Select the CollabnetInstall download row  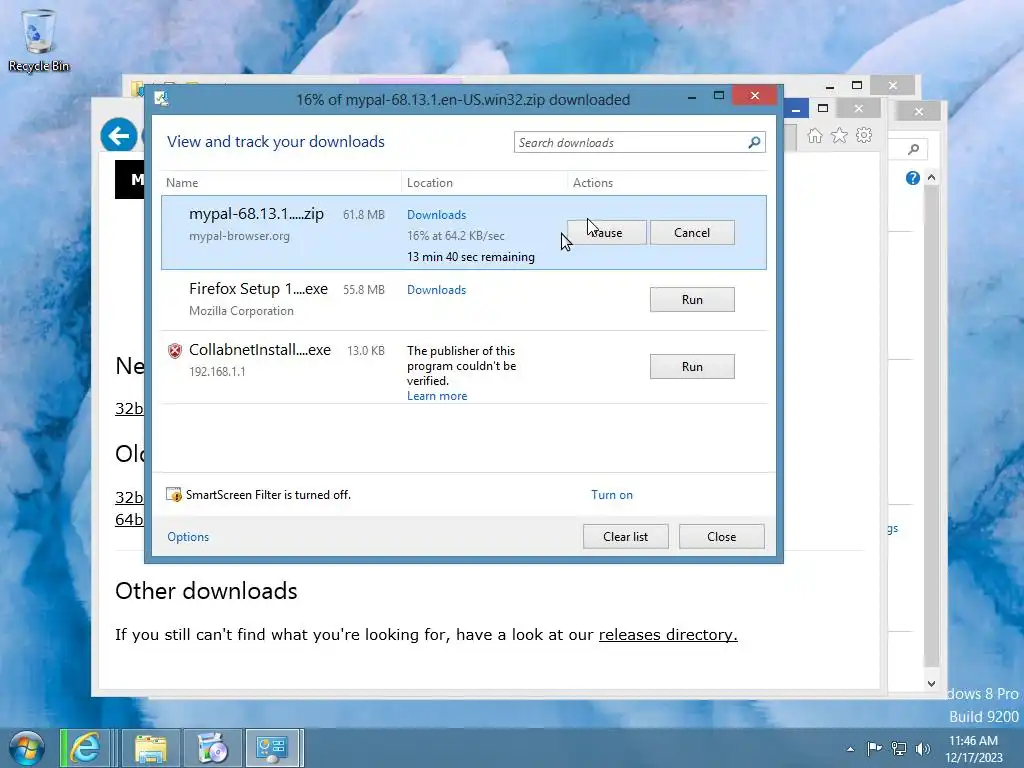[x=464, y=368]
